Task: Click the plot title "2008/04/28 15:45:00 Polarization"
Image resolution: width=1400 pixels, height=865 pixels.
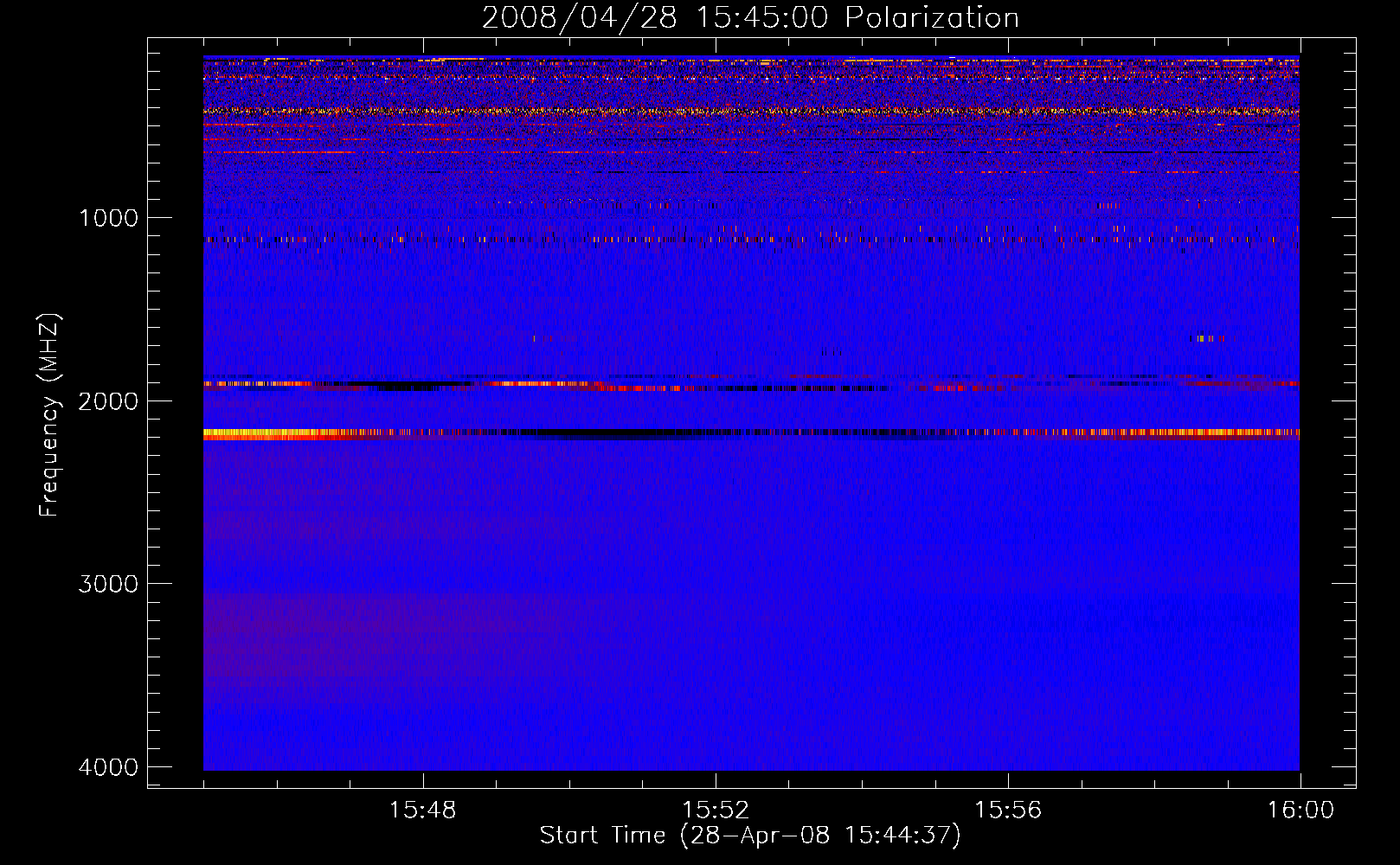Action: click(x=750, y=18)
